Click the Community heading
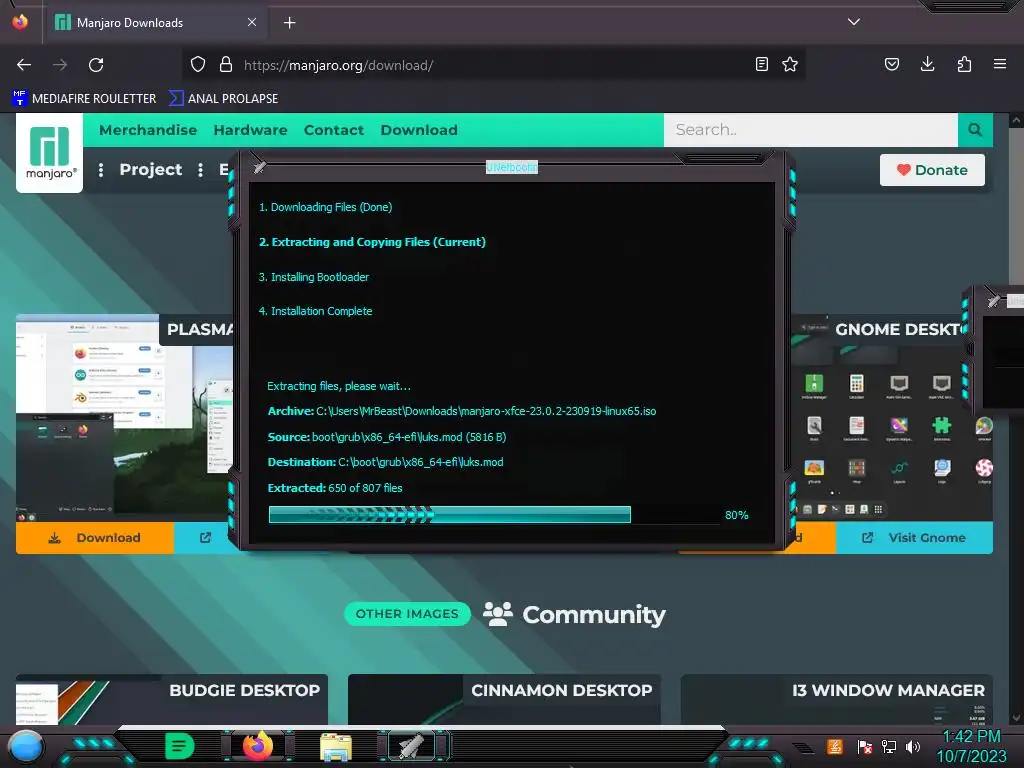 [594, 615]
